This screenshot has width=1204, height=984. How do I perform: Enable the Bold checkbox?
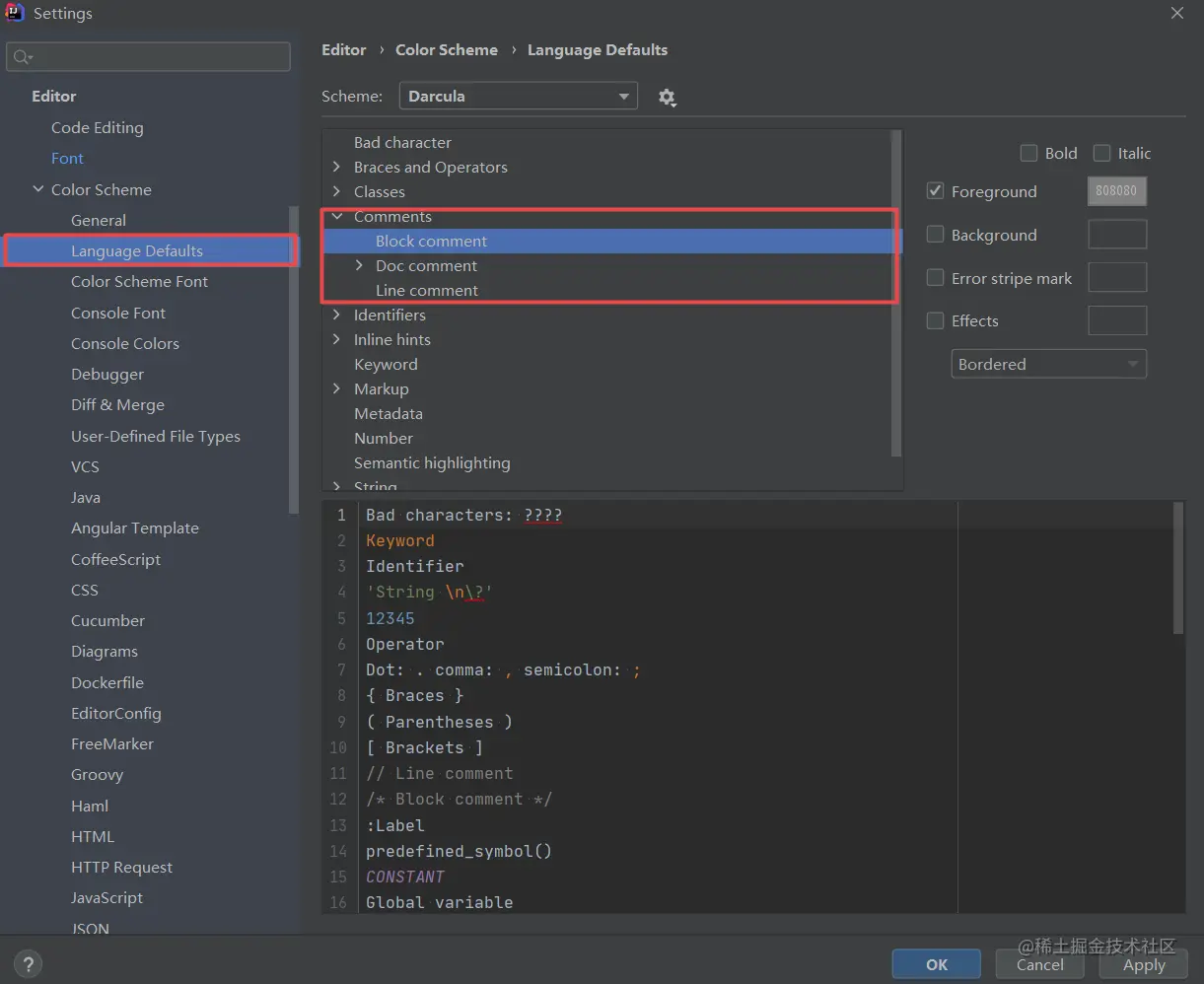click(x=1028, y=153)
